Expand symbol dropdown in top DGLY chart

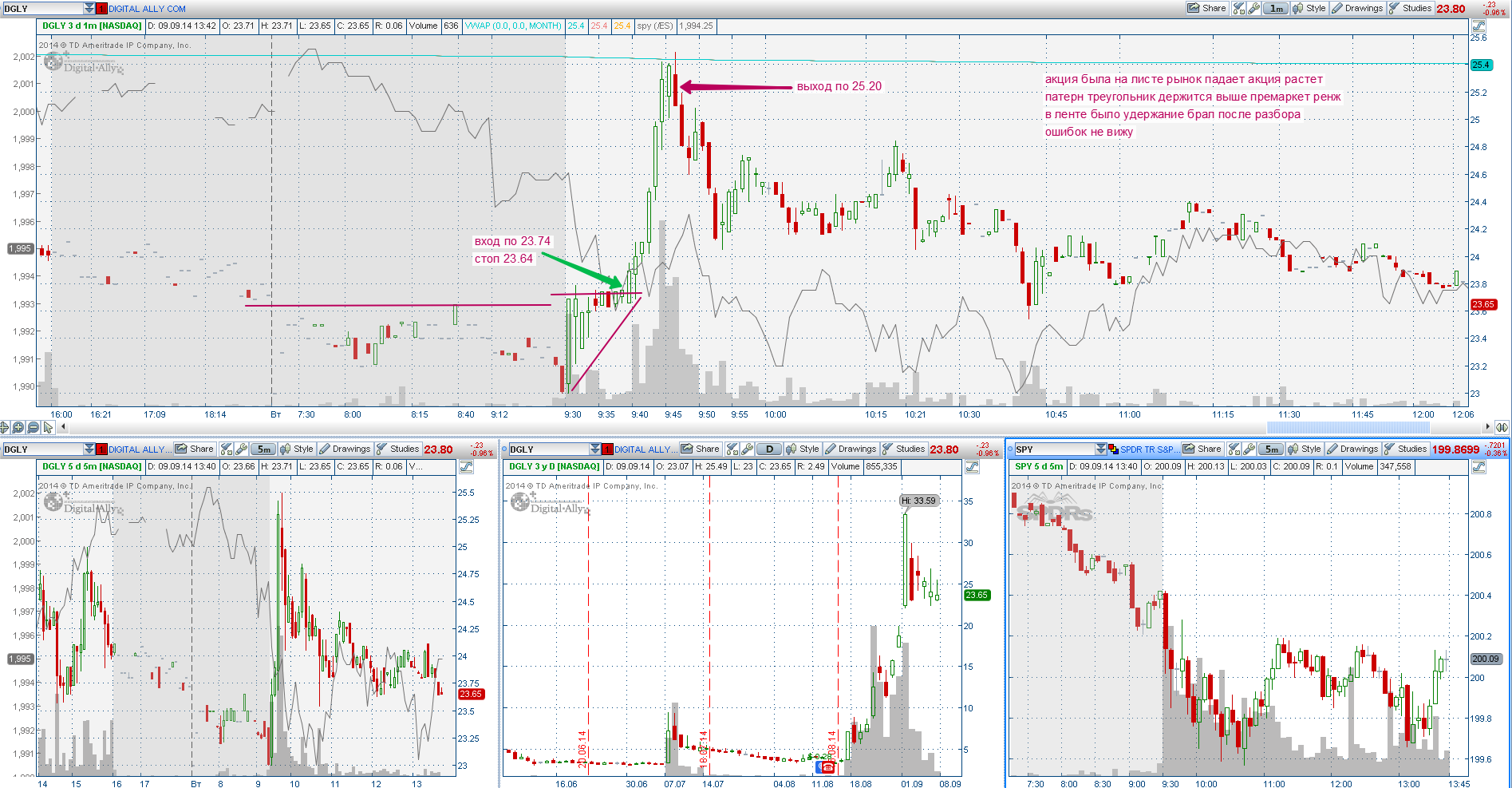[x=89, y=8]
